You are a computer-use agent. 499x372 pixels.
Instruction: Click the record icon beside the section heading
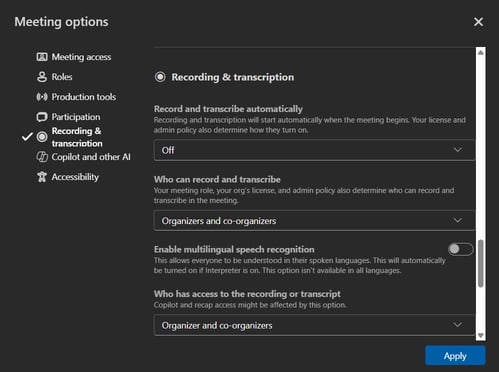(x=160, y=77)
